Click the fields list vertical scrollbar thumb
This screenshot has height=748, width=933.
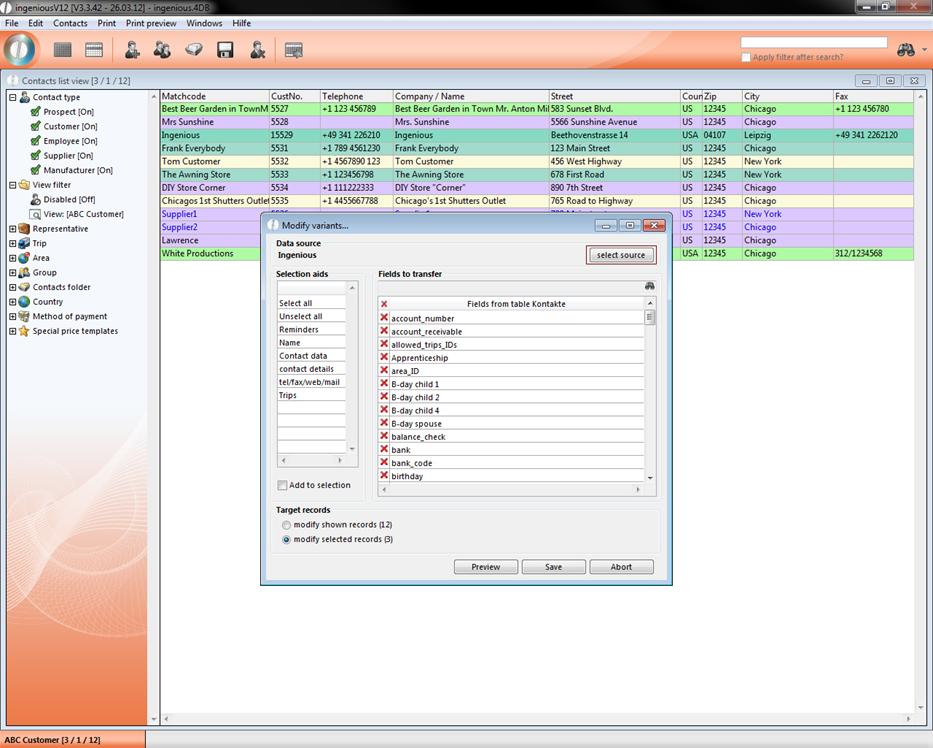650,318
